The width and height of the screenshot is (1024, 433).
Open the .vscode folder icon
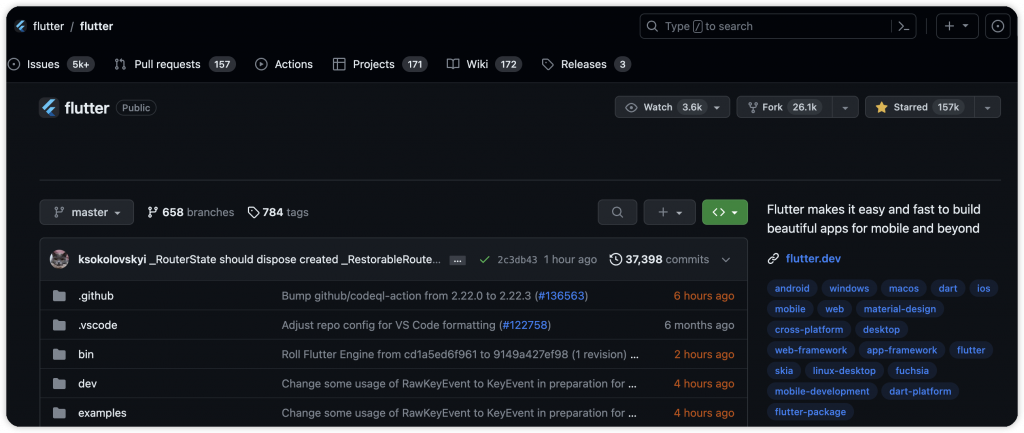pos(59,325)
